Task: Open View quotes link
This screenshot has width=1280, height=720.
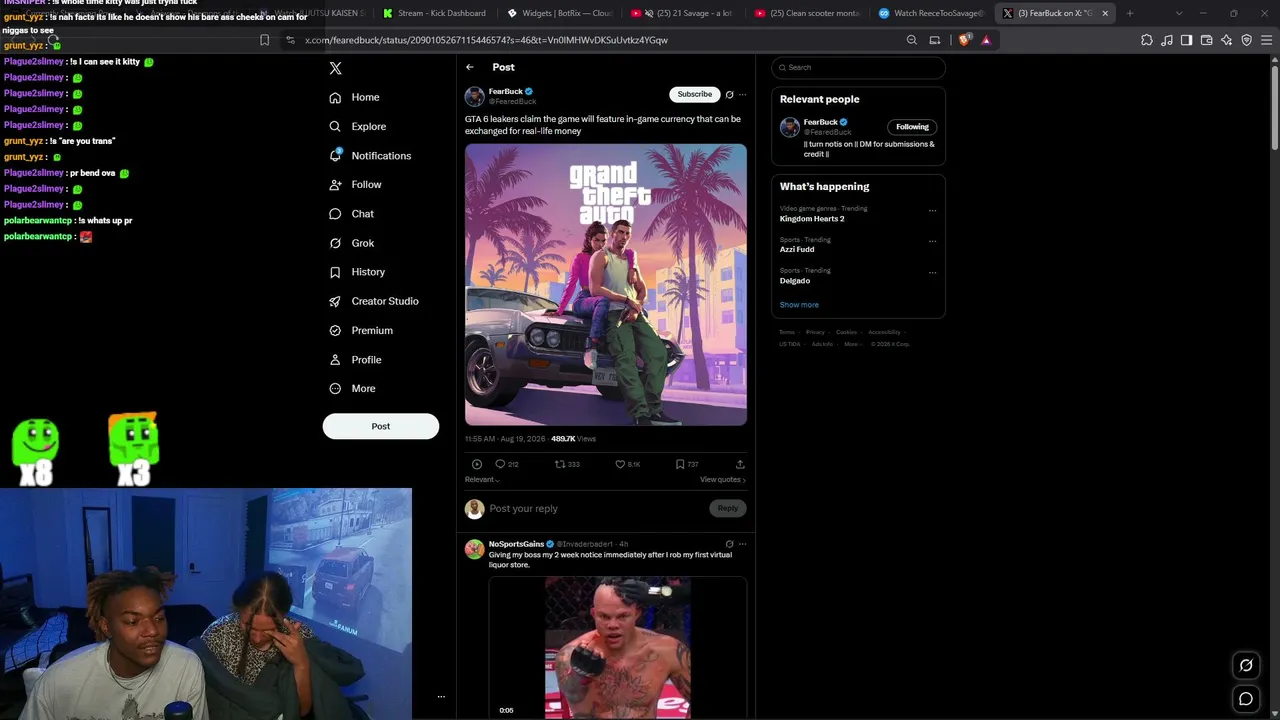Action: pos(723,480)
